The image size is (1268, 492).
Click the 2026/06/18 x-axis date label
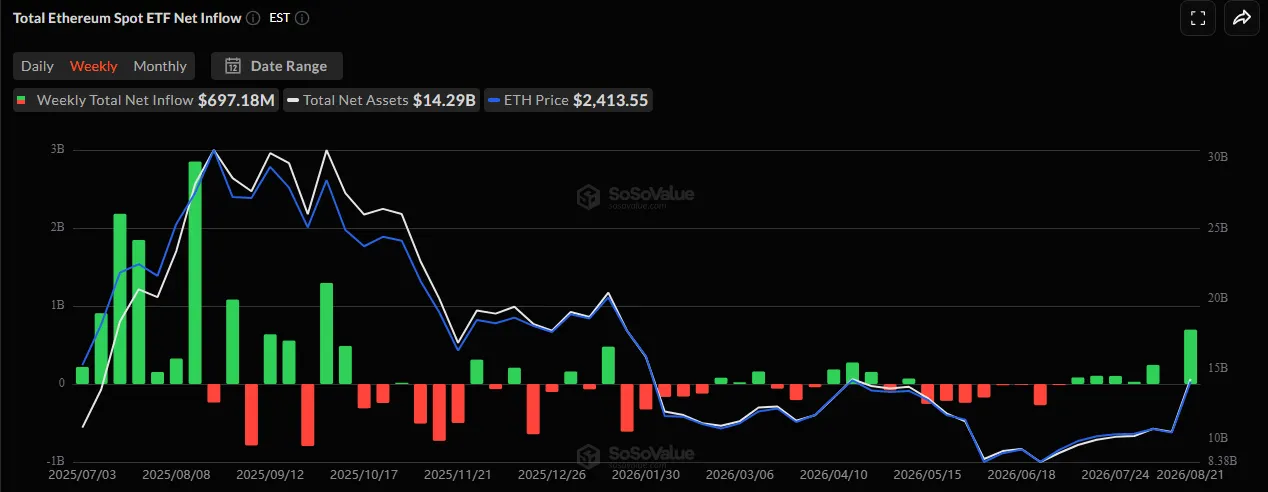[1019, 476]
